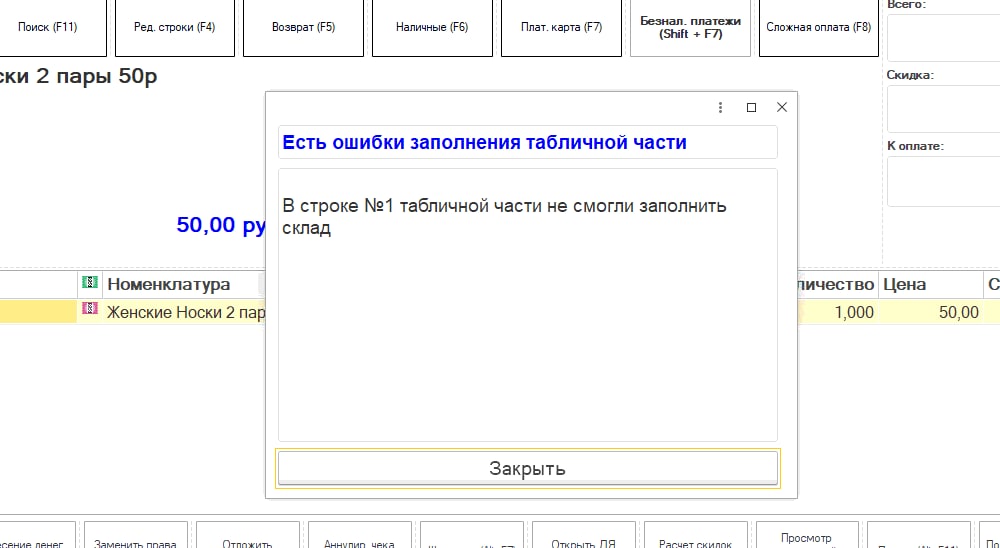The height and width of the screenshot is (548, 1000).
Task: Start a Возврат (F5) return
Action: pos(304,27)
